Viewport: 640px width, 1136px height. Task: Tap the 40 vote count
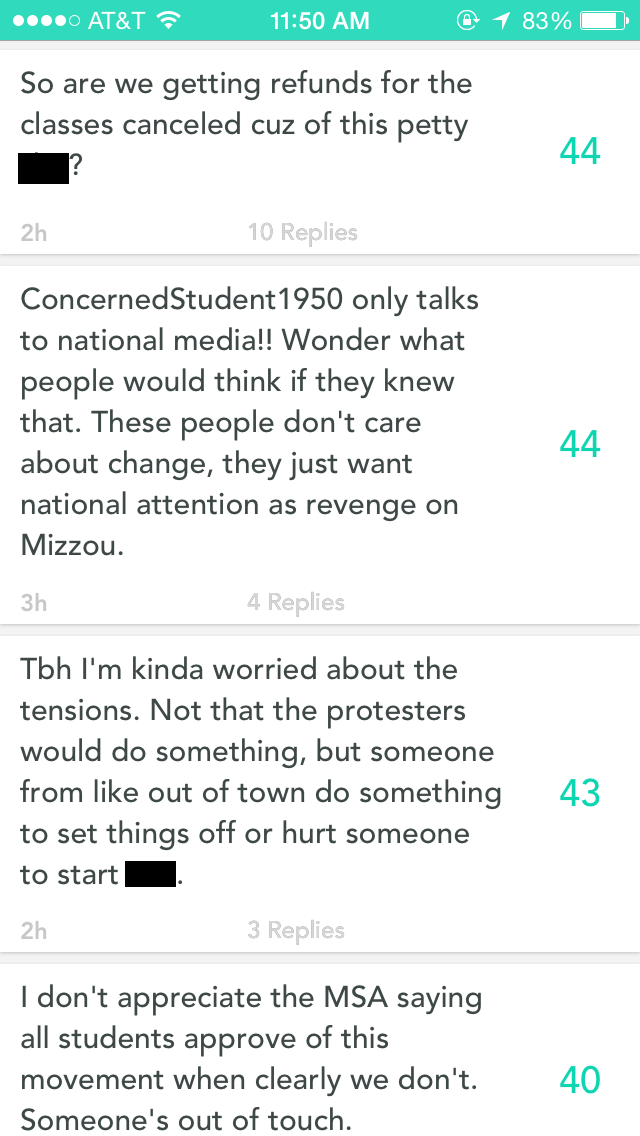pyautogui.click(x=580, y=1080)
